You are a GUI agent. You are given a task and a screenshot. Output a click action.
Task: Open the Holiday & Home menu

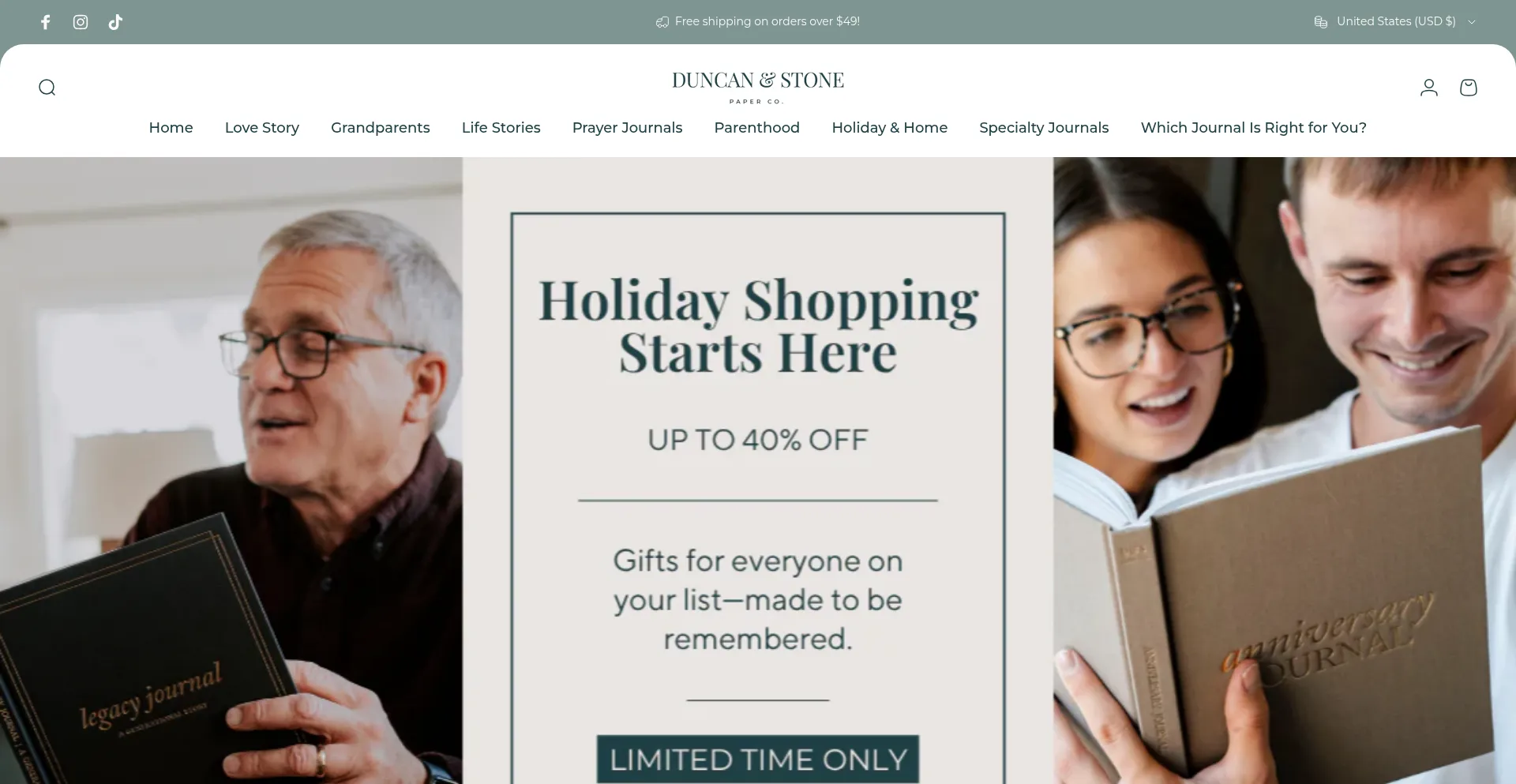[x=890, y=128]
